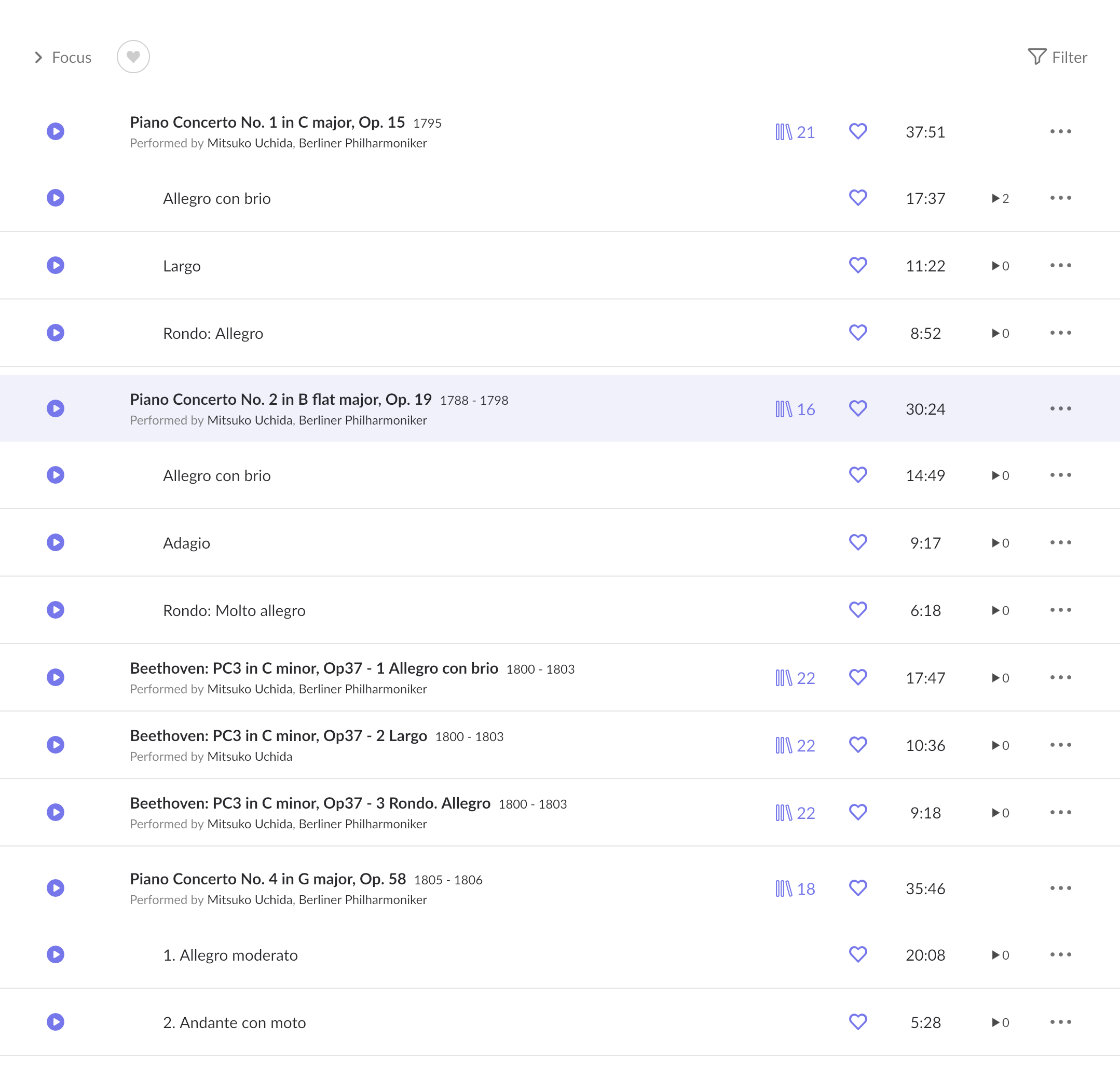This screenshot has height=1066, width=1120.
Task: Play the Largo movement of Concerto No. 1
Action: tap(55, 265)
